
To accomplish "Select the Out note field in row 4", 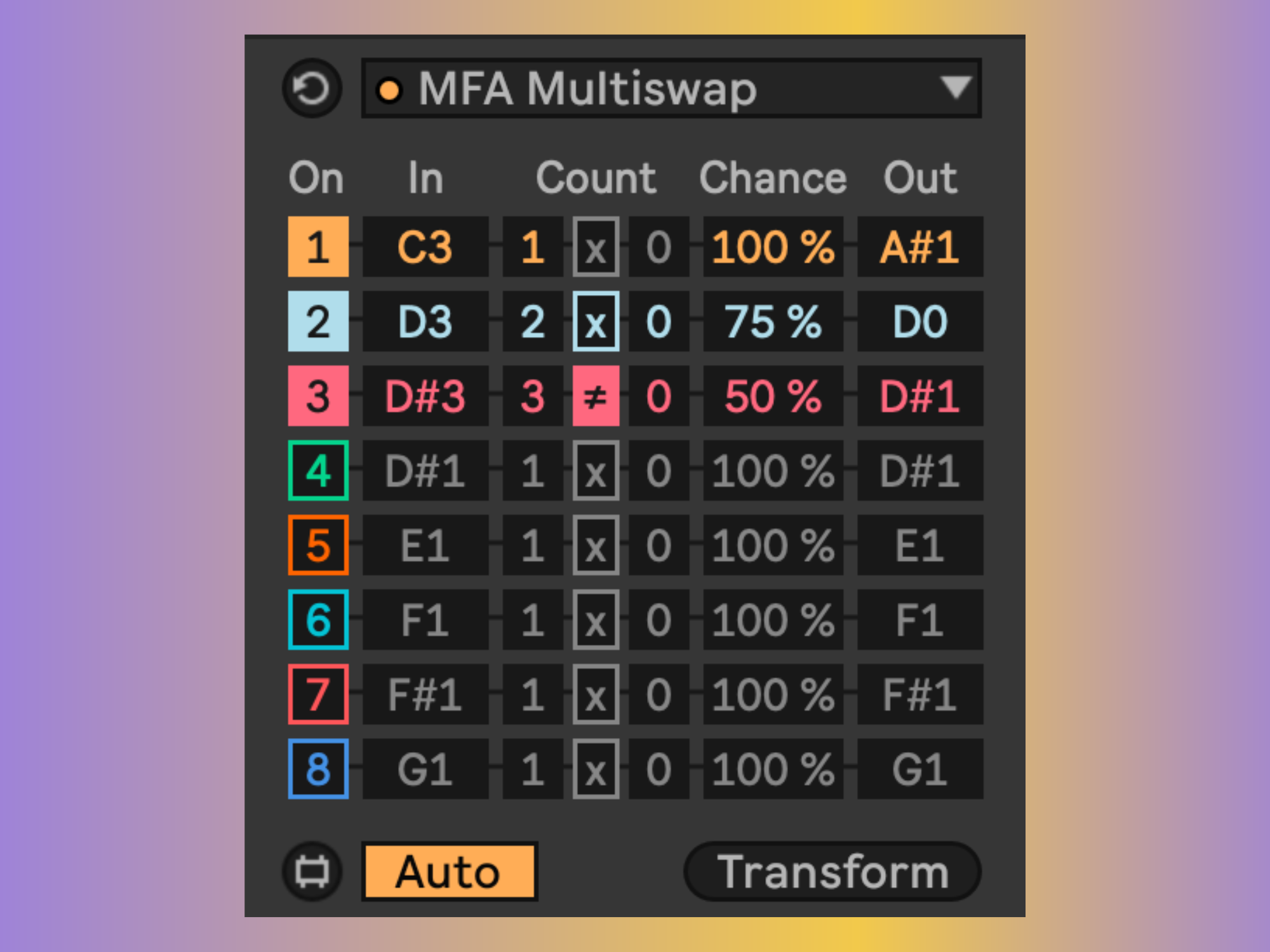I will click(920, 470).
